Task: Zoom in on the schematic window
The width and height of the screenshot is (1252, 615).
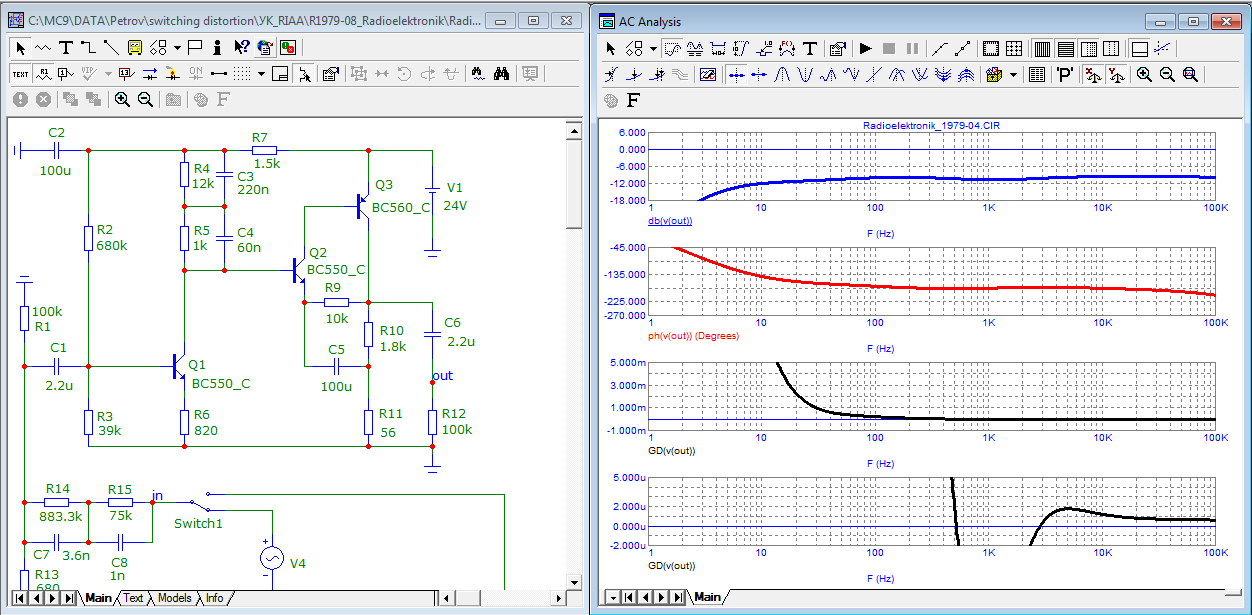Action: point(122,99)
